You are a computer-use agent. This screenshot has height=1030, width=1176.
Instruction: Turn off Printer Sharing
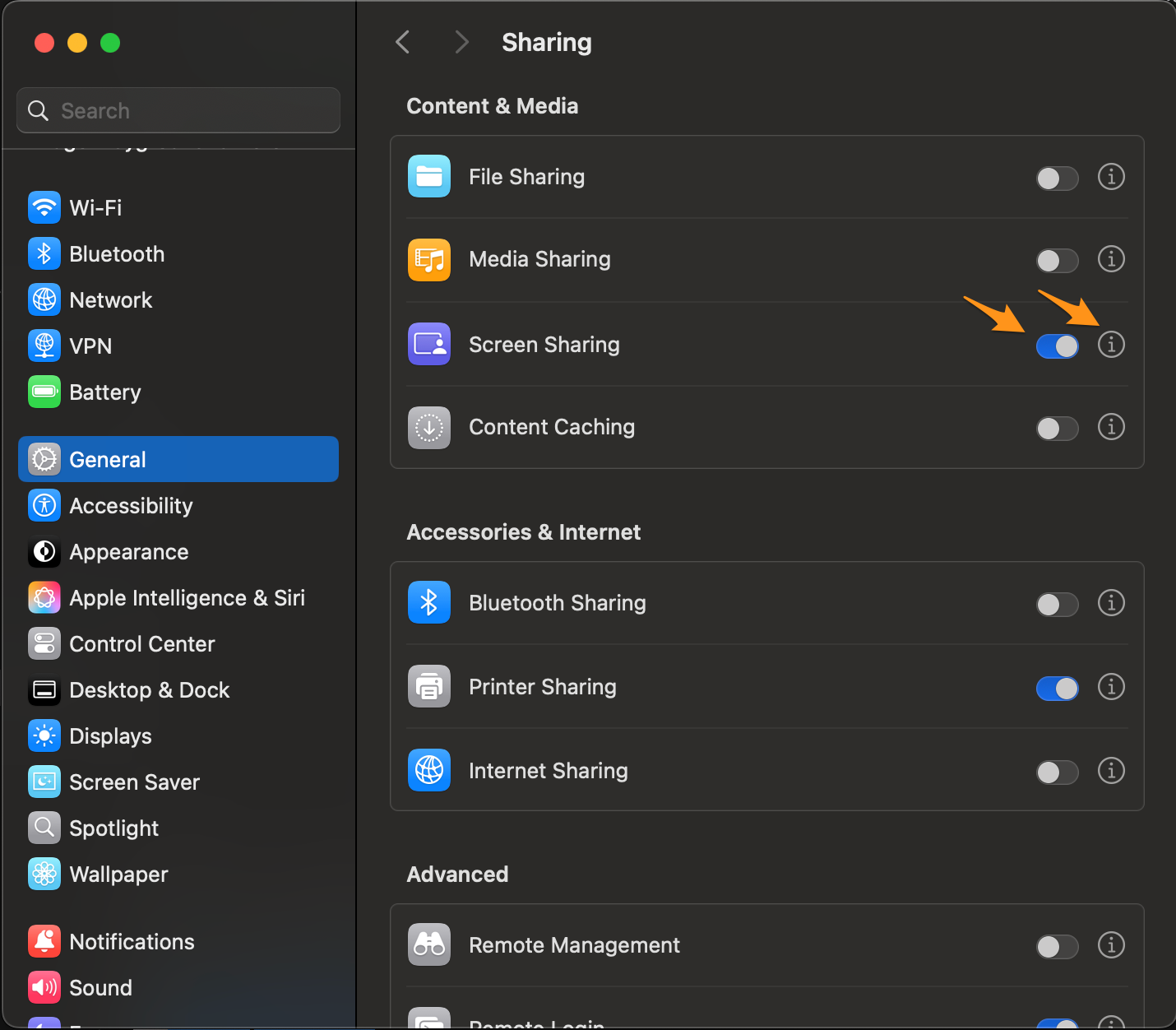pos(1058,688)
